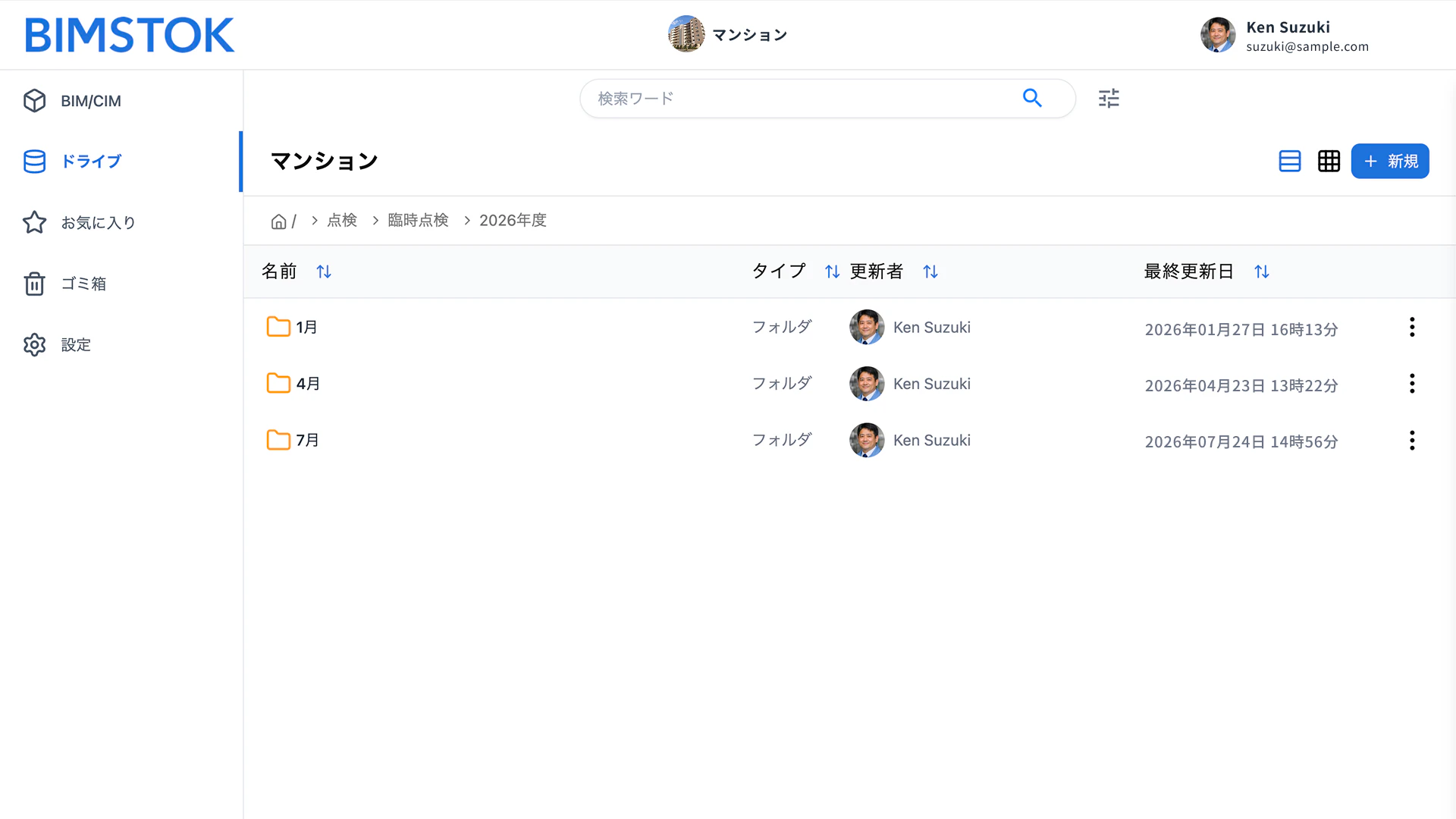
Task: Sort by 名前 column arrows
Action: pos(324,271)
